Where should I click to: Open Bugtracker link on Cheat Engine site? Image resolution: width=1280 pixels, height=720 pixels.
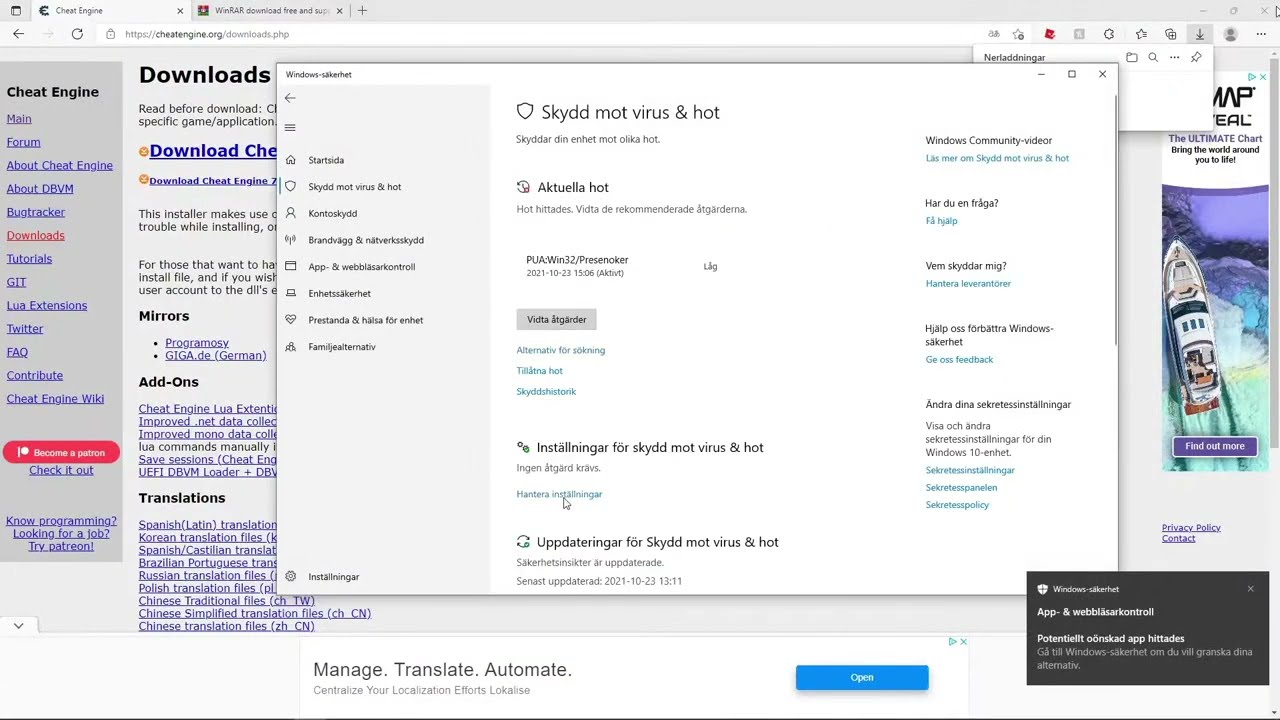tap(36, 212)
